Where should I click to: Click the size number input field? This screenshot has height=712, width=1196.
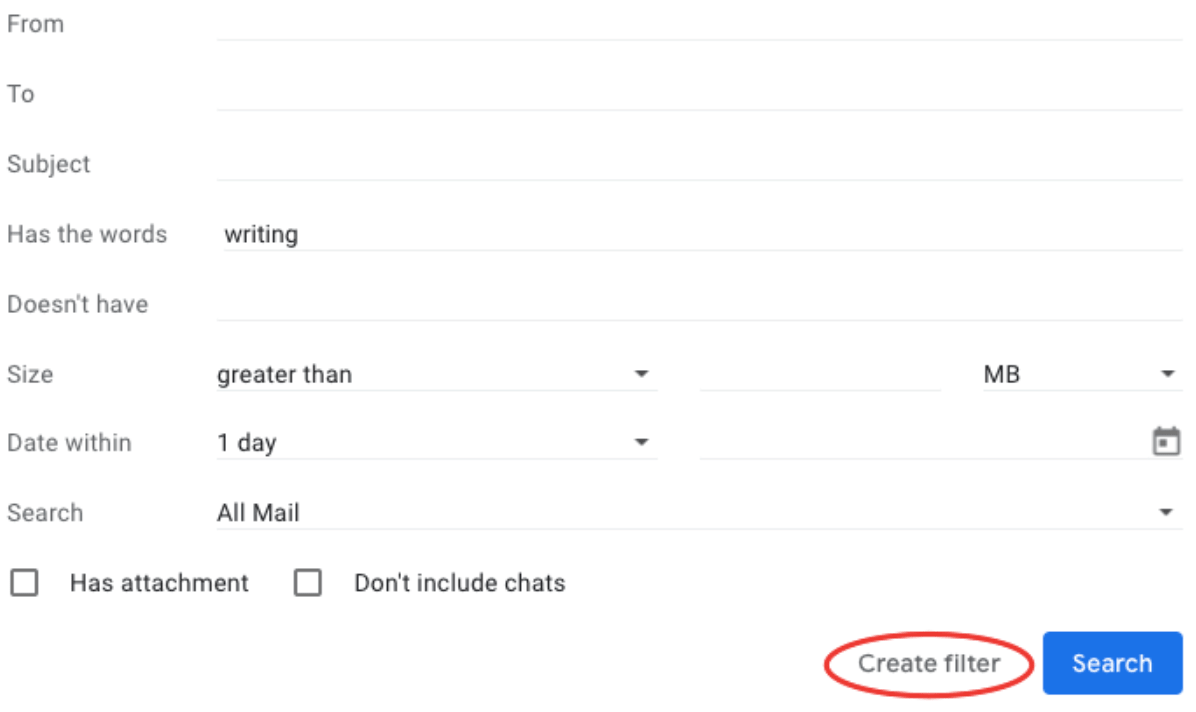pos(820,375)
